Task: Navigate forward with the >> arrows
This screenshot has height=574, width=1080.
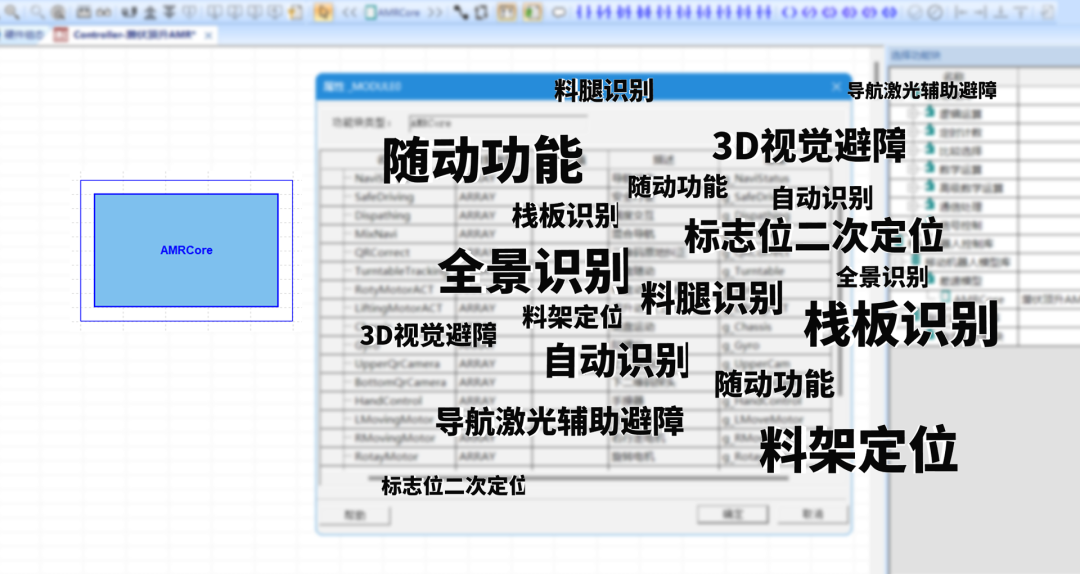Action: pyautogui.click(x=434, y=13)
